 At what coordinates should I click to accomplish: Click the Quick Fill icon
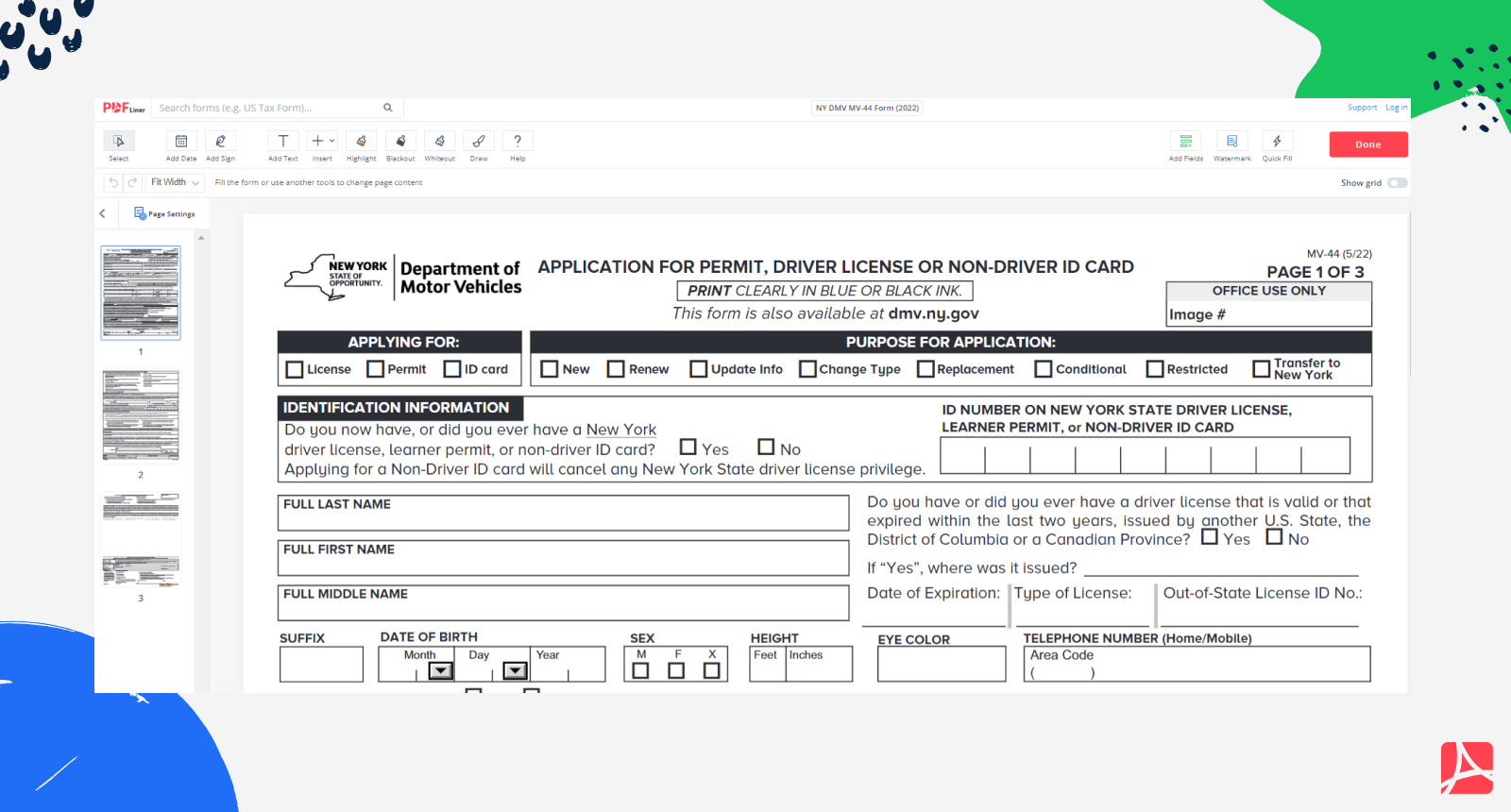pyautogui.click(x=1277, y=142)
